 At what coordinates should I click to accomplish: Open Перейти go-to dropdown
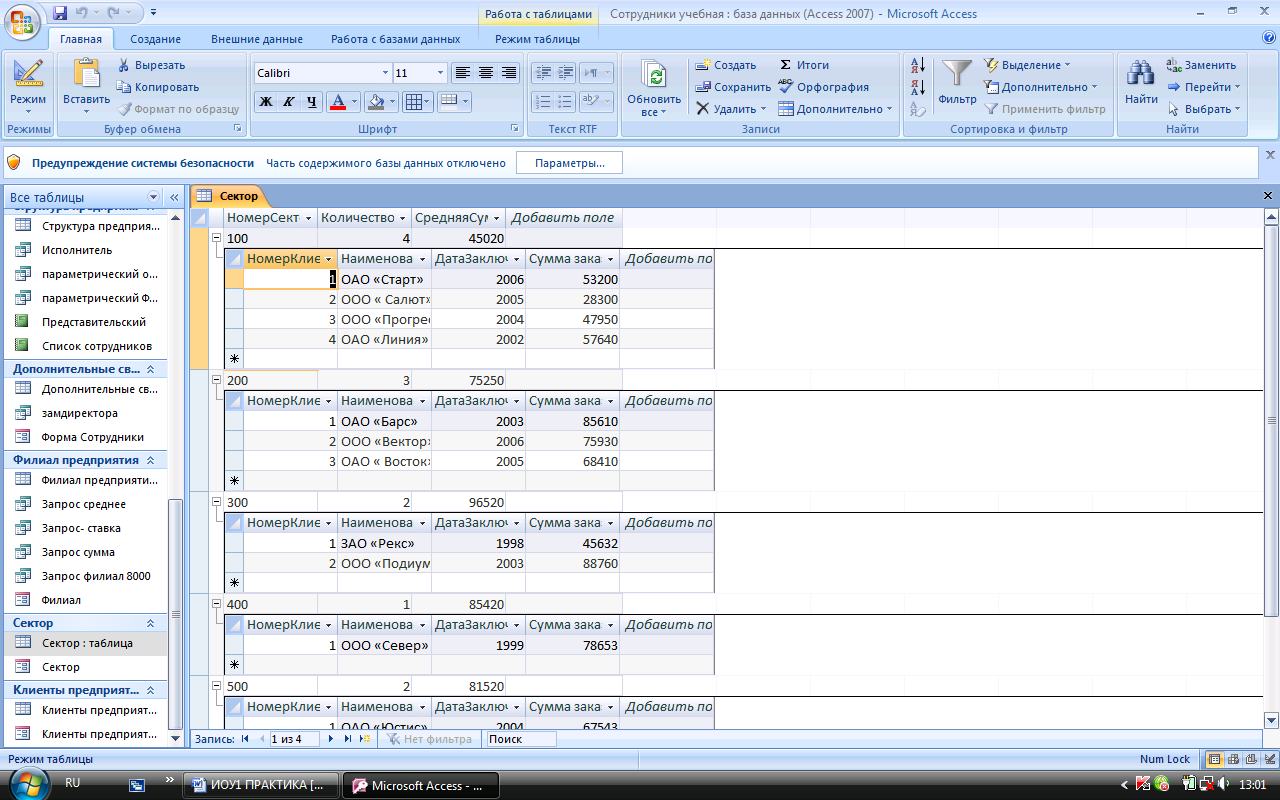pos(1204,87)
